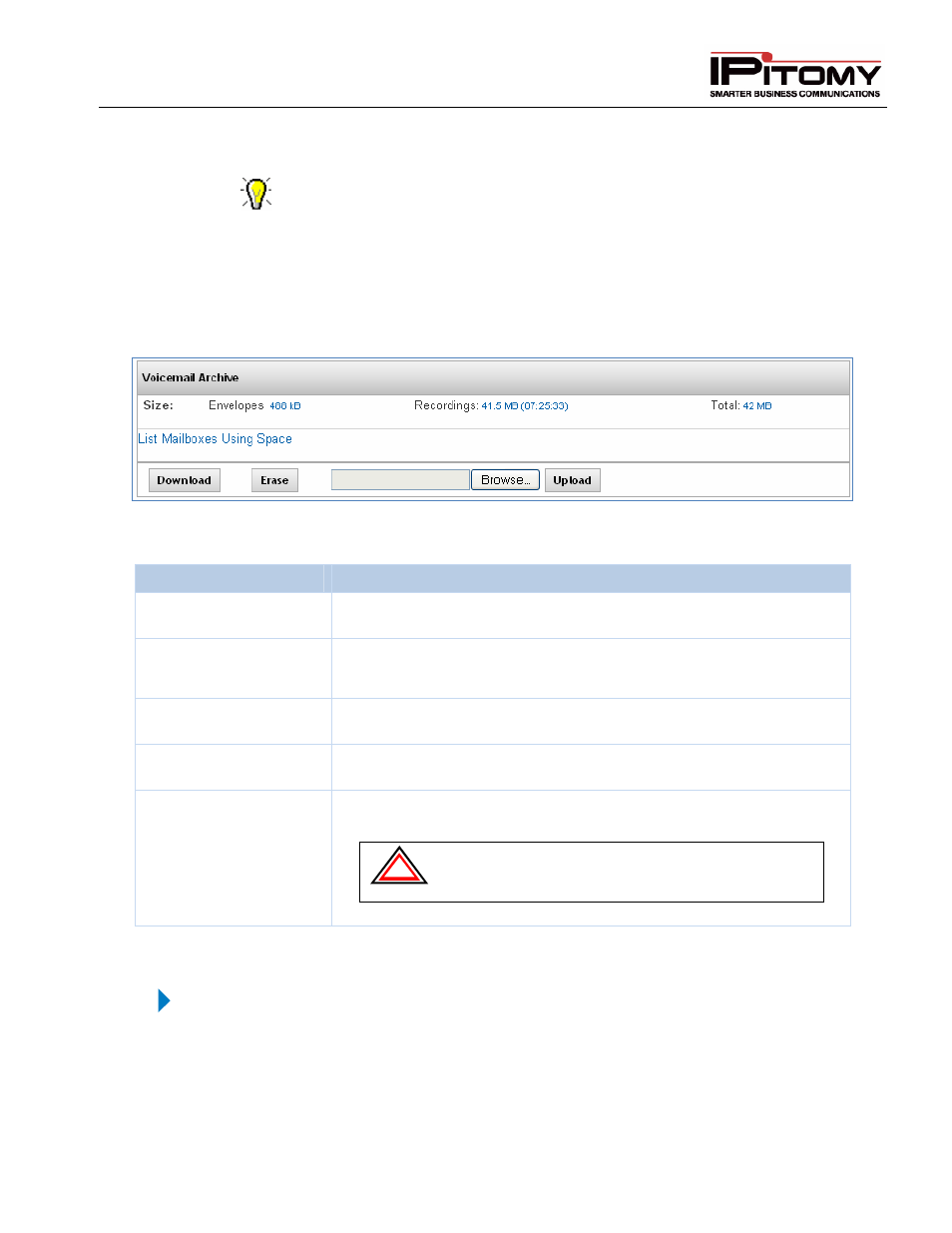Click the blue arrow bullet icon
This screenshot has width=952, height=1233.
(164, 1000)
